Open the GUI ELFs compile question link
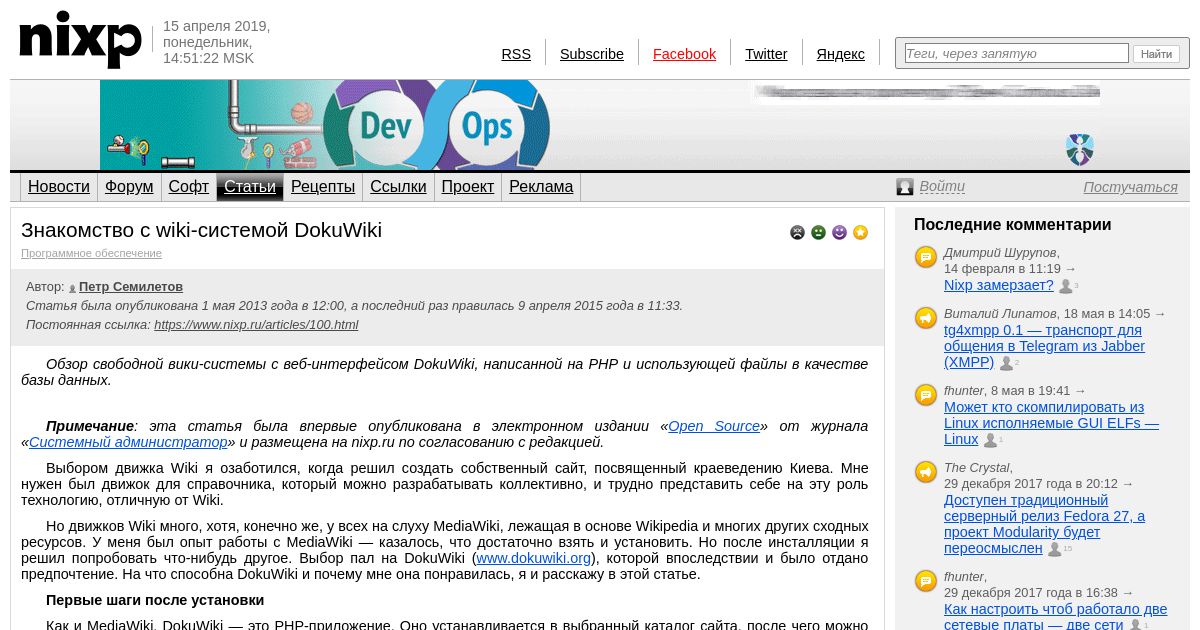 click(1051, 423)
